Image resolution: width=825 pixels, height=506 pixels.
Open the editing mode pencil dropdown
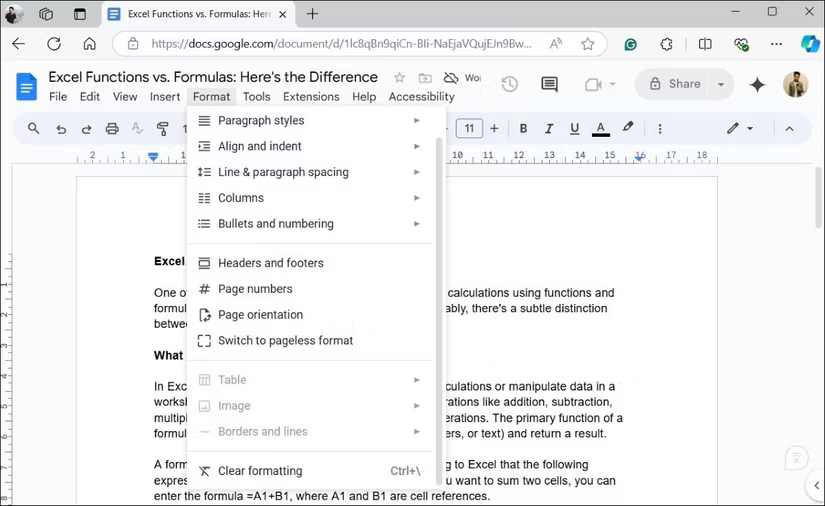pyautogui.click(x=740, y=128)
